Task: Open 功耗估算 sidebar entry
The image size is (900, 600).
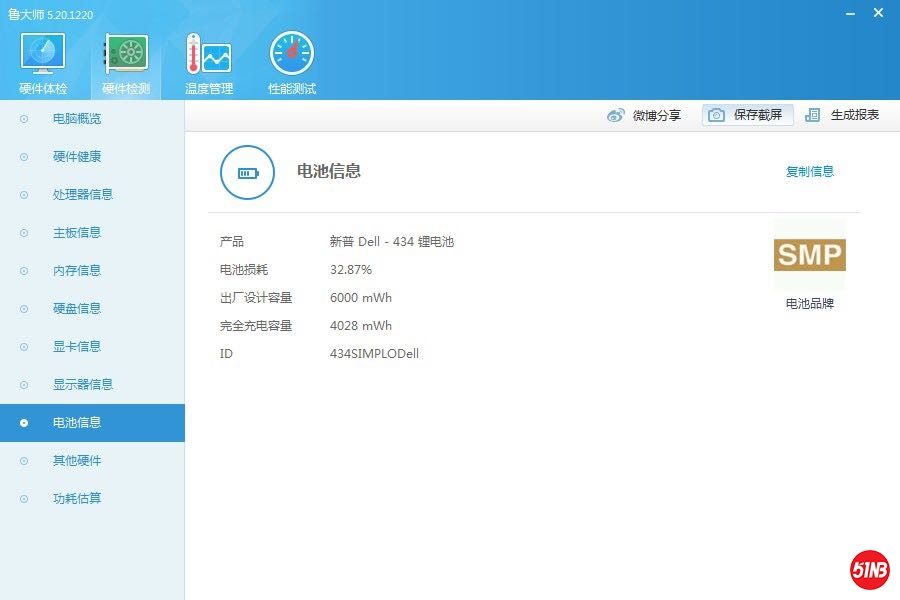Action: (x=77, y=499)
